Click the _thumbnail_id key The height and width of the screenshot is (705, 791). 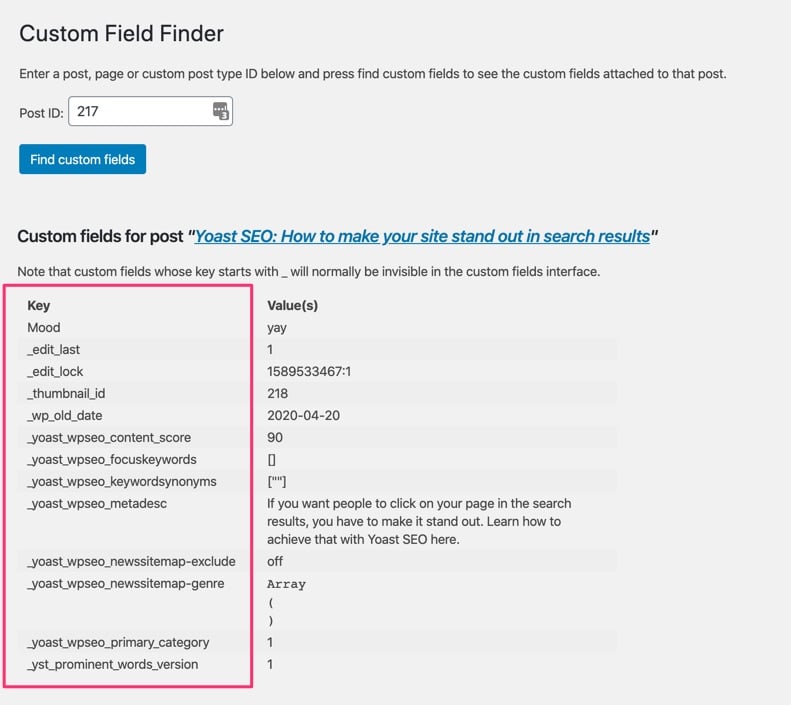point(66,393)
